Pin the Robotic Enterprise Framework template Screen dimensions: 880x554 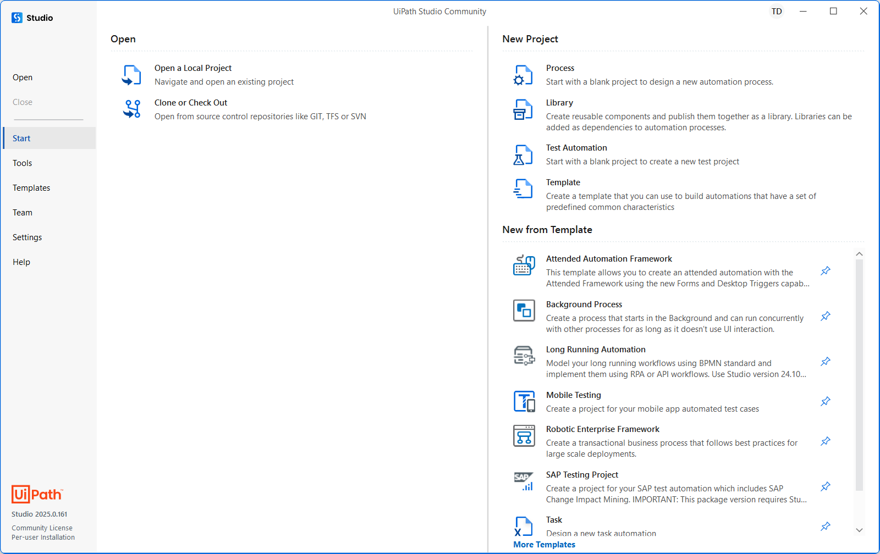[x=825, y=442]
